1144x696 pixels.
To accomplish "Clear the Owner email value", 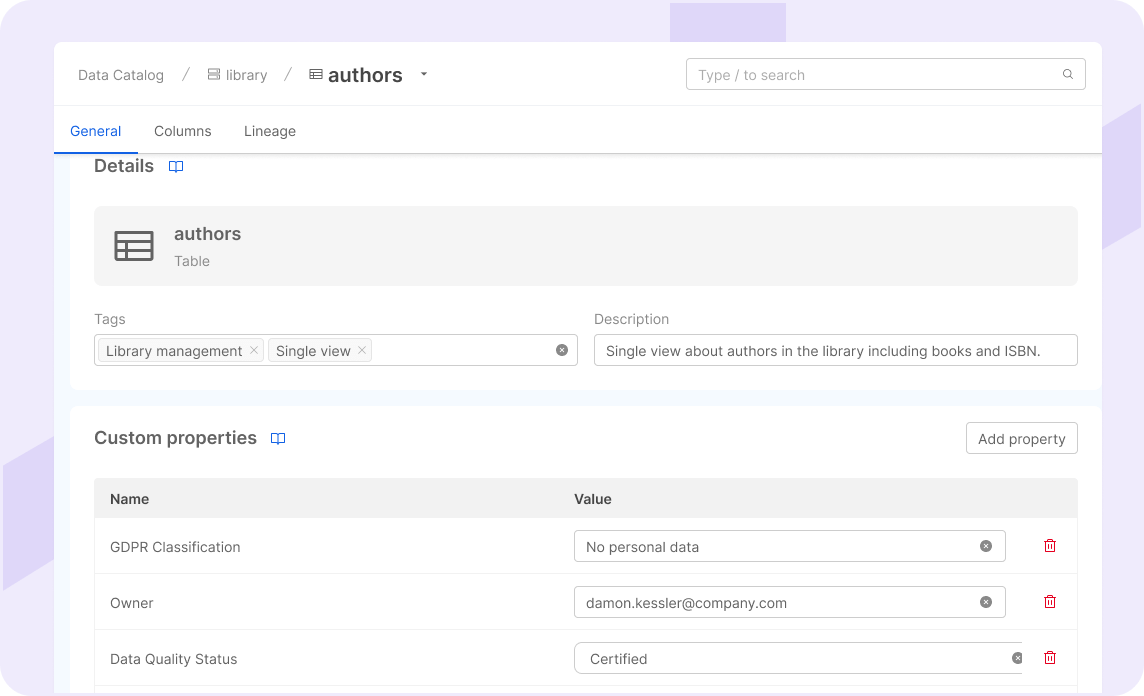I will click(986, 602).
